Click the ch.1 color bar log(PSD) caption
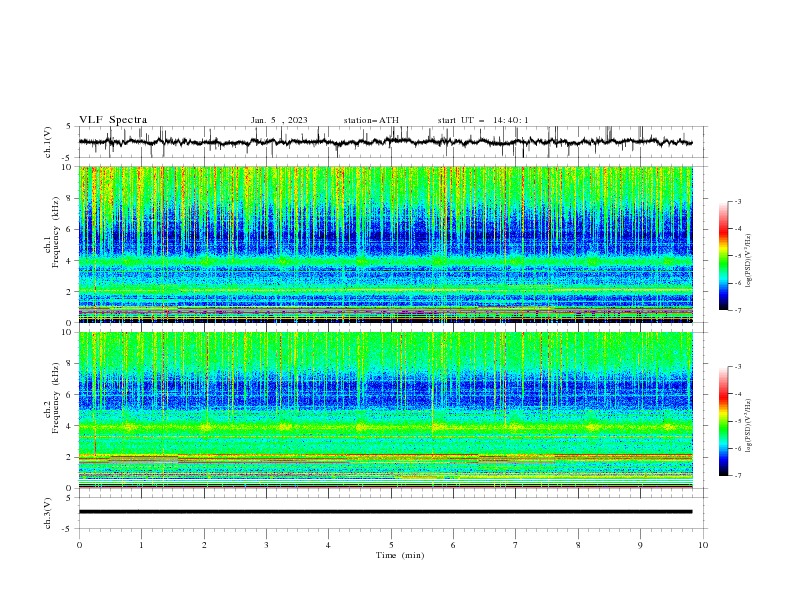This screenshot has height=612, width=792. click(749, 261)
